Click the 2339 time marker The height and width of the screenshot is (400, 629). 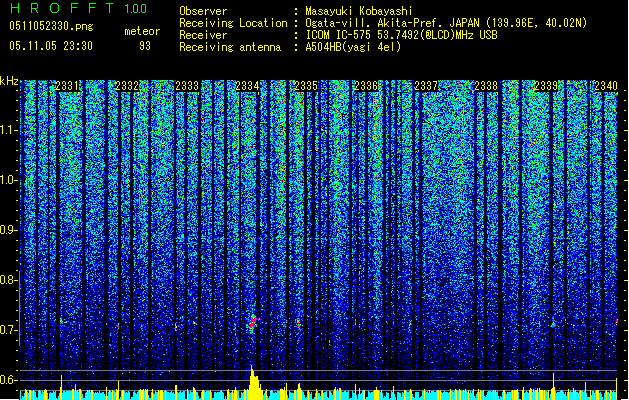click(546, 86)
